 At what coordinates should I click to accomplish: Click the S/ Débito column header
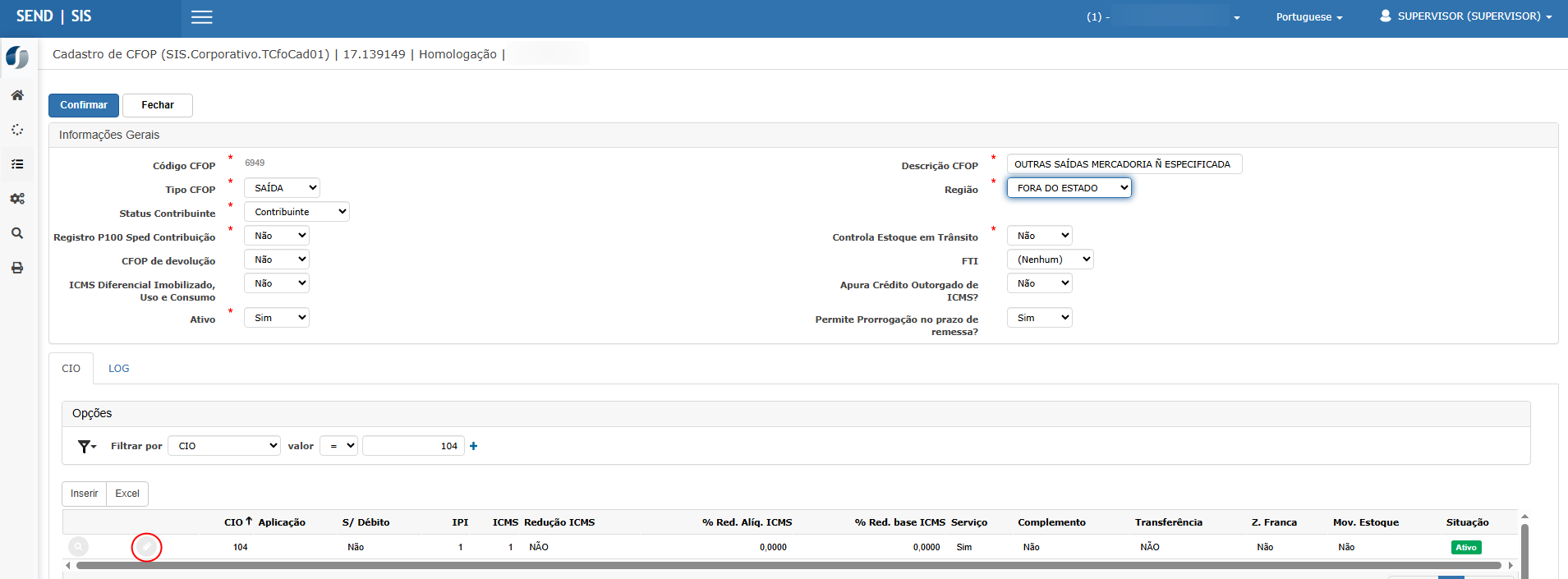coord(366,522)
